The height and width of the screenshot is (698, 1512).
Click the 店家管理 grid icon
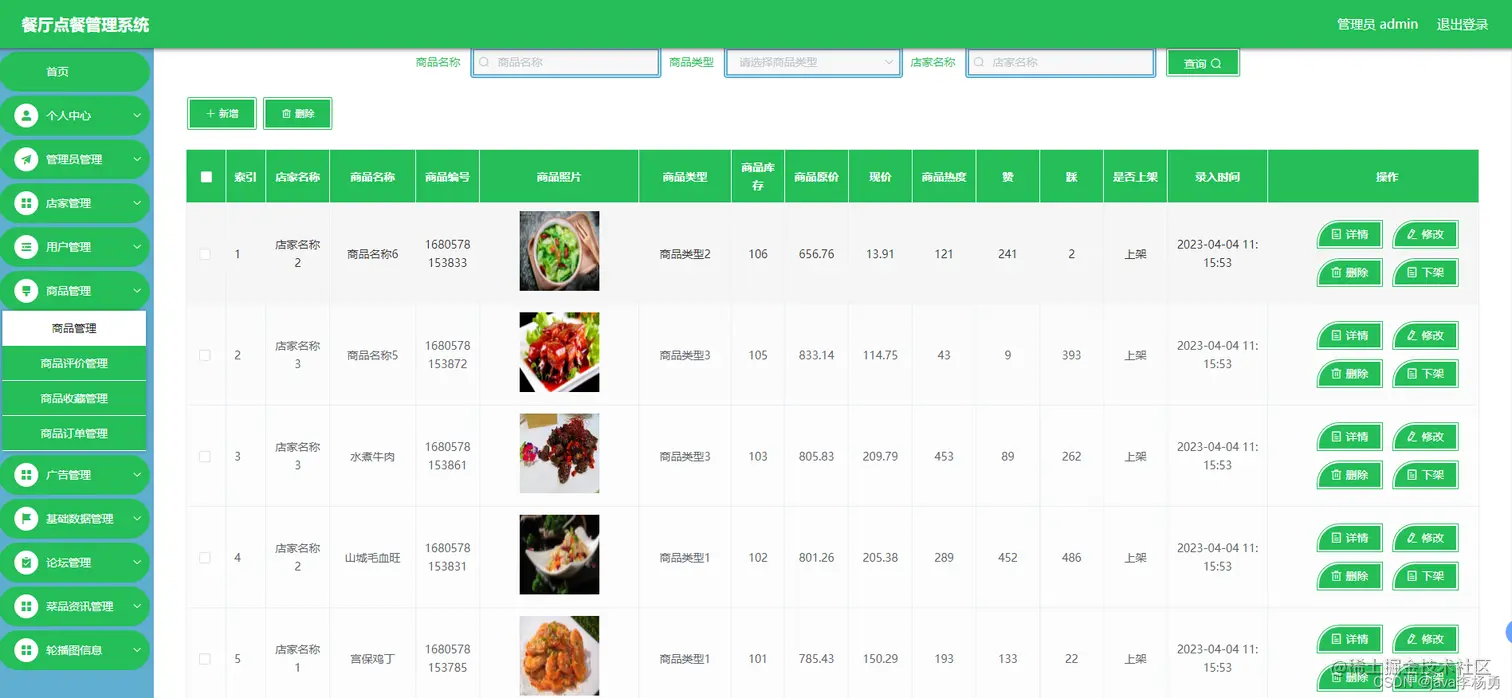(27, 203)
